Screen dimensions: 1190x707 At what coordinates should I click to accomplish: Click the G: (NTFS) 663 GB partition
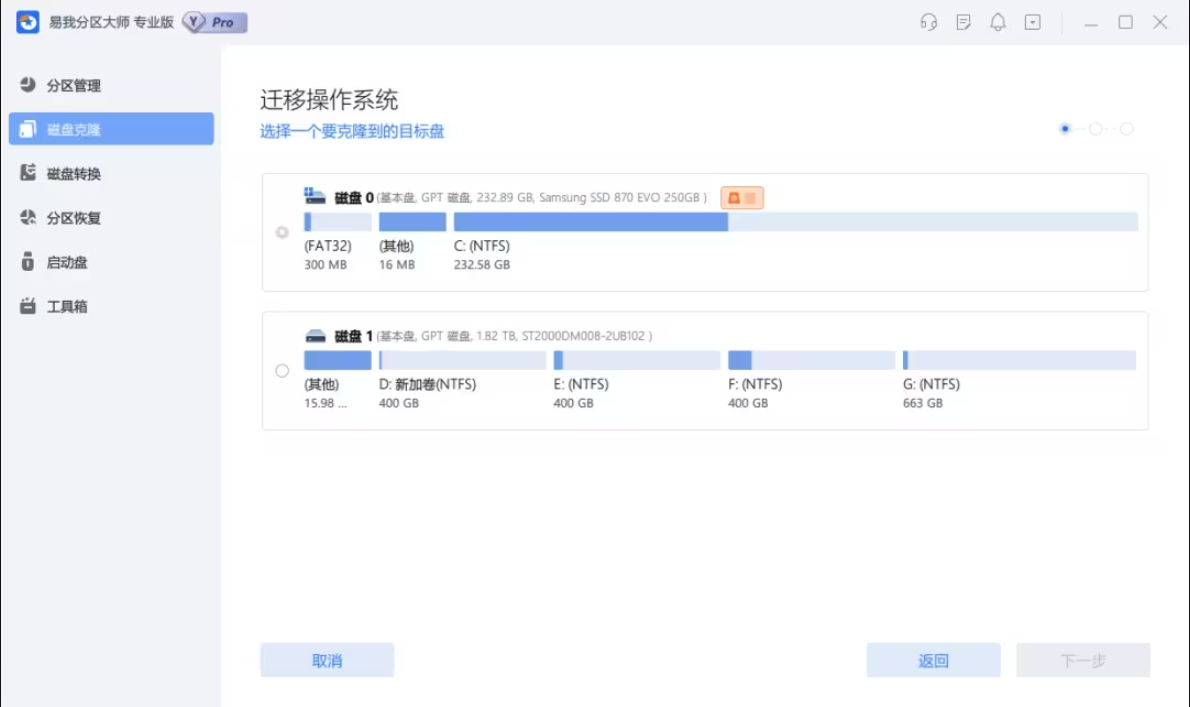click(x=1019, y=360)
